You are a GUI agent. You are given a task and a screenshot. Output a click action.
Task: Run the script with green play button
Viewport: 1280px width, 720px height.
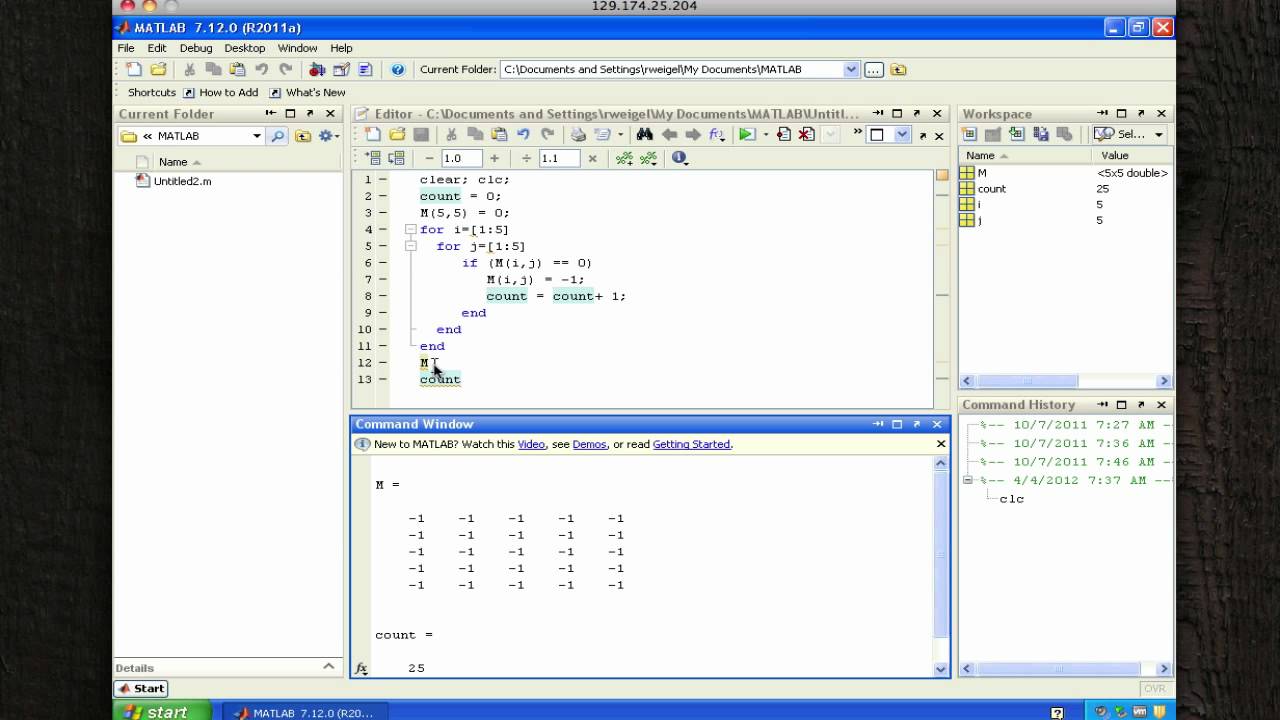[746, 135]
